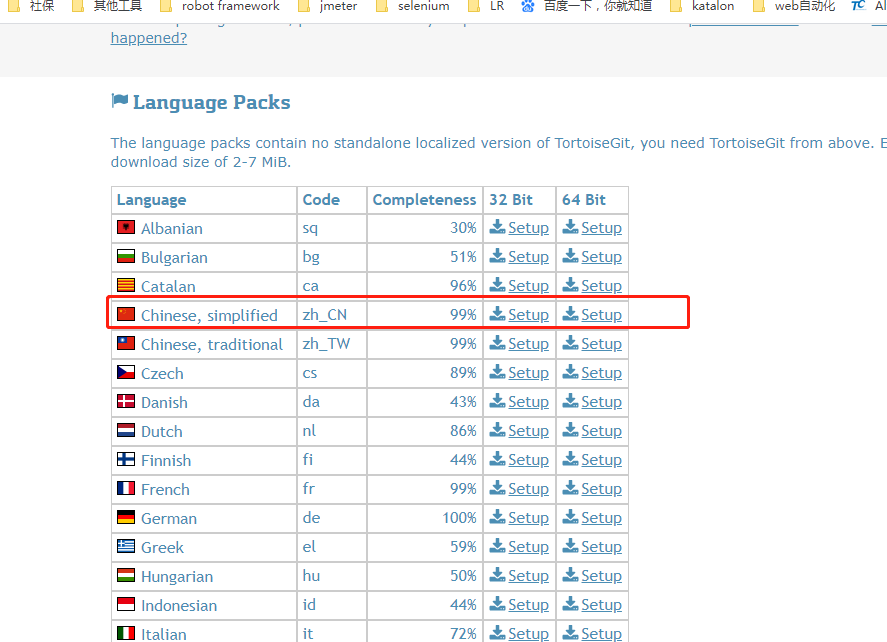Click the Dutch flag icon

click(126, 430)
